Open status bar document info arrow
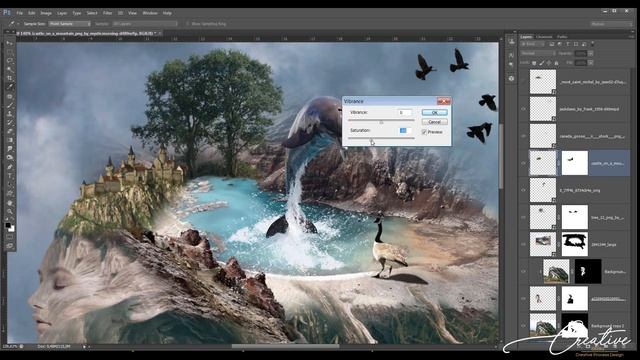Screen dimensions: 640x360 point(85,346)
